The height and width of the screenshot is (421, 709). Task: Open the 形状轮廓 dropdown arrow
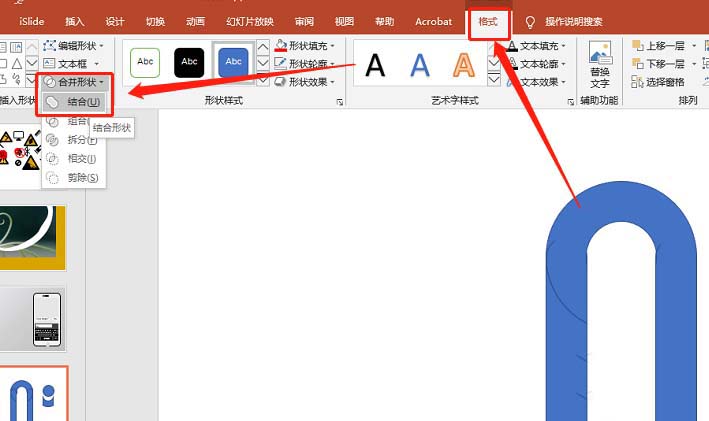point(332,64)
